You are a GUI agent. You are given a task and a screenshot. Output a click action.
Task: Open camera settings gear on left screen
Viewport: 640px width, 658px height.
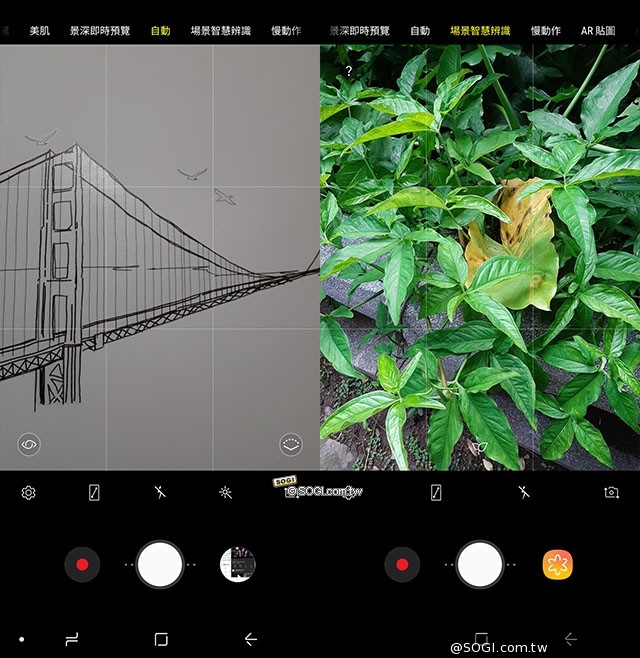(x=29, y=492)
